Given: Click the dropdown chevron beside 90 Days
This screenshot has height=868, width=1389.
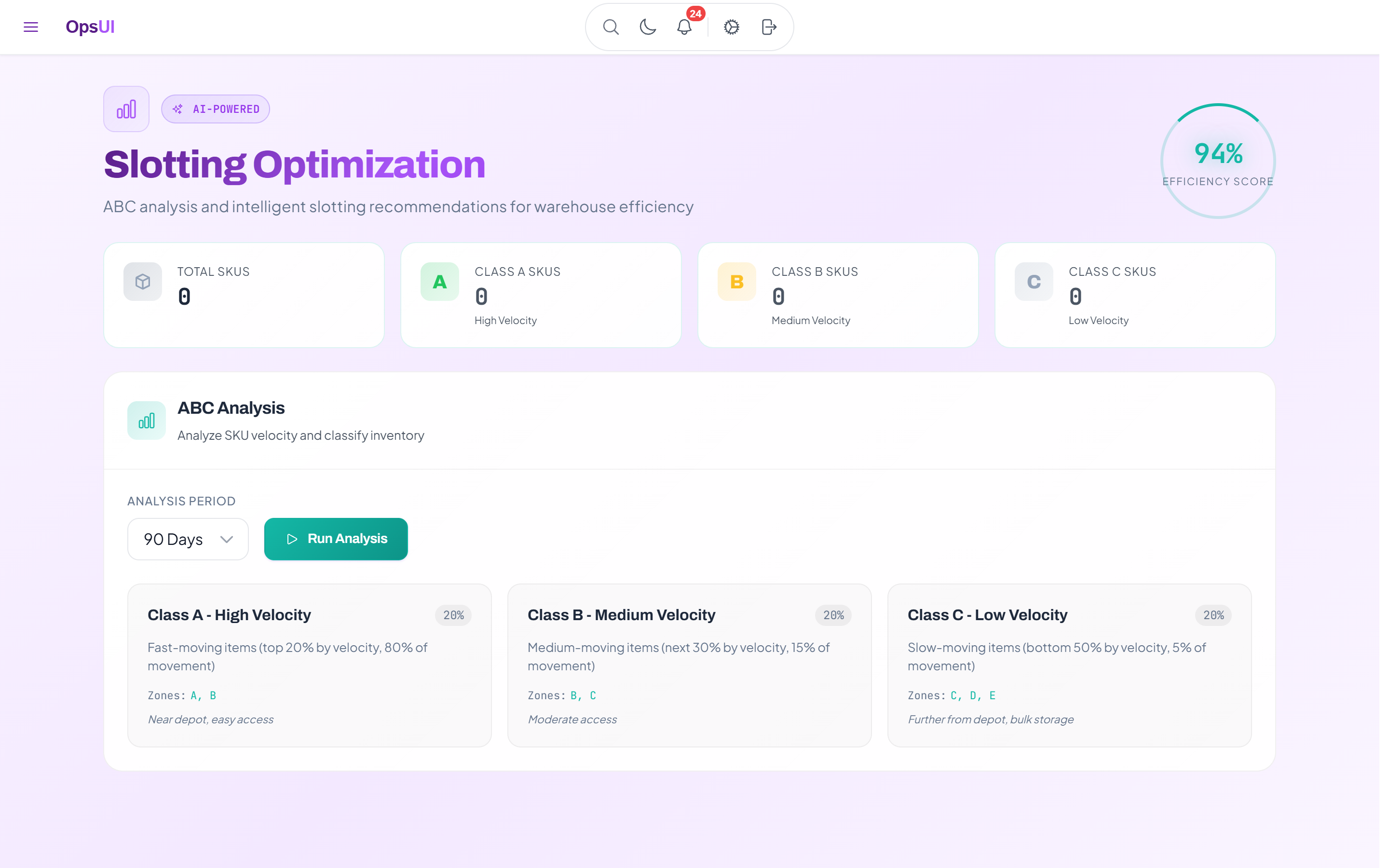Looking at the screenshot, I should tap(227, 540).
